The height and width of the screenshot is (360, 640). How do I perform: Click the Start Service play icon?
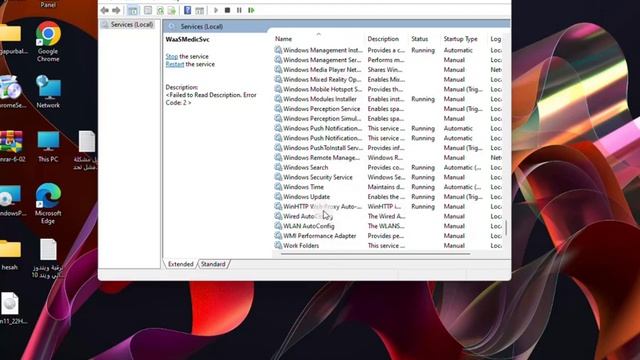pyautogui.click(x=216, y=10)
